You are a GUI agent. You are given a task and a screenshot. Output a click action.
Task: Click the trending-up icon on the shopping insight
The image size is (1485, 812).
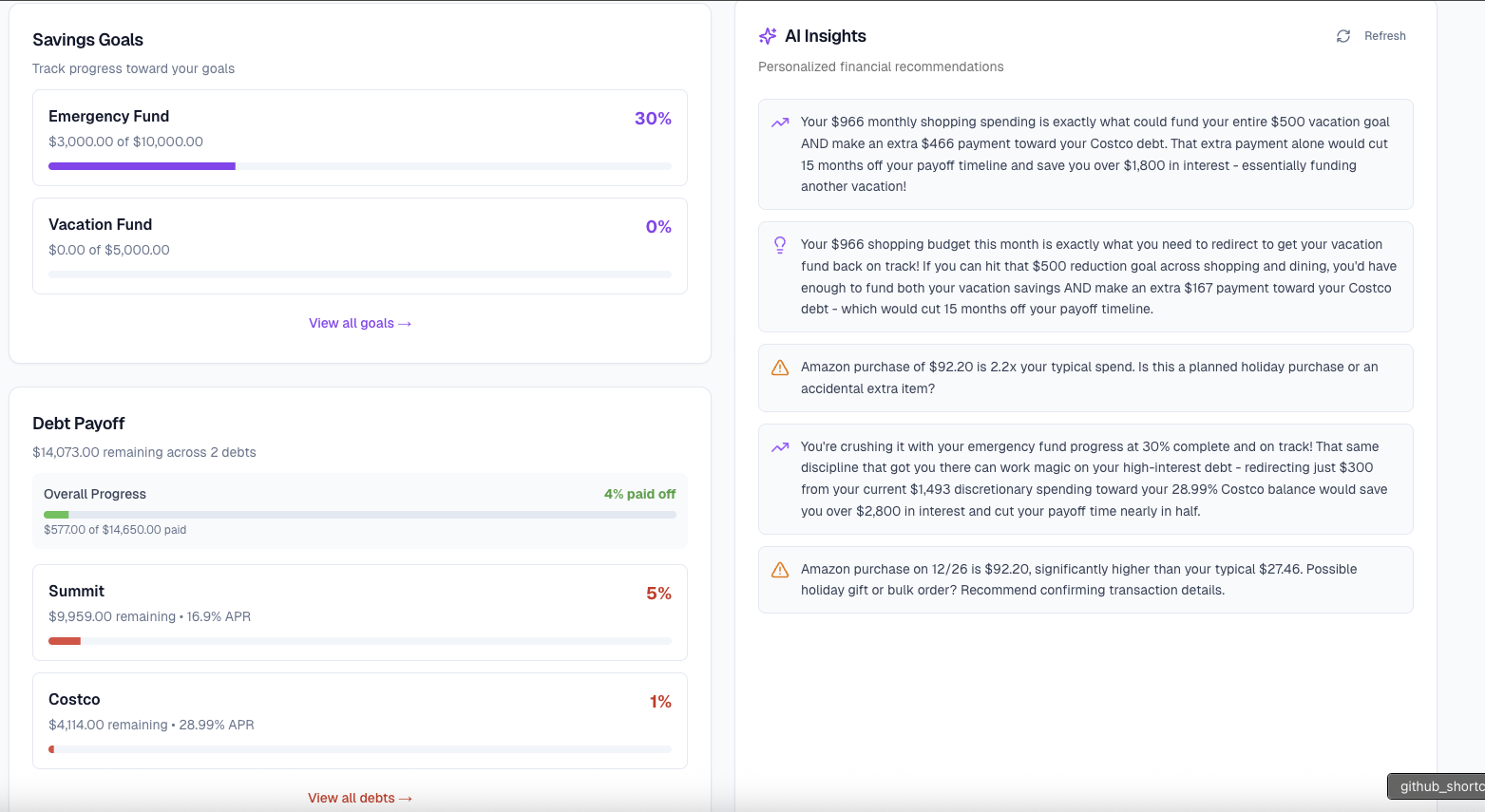(779, 123)
